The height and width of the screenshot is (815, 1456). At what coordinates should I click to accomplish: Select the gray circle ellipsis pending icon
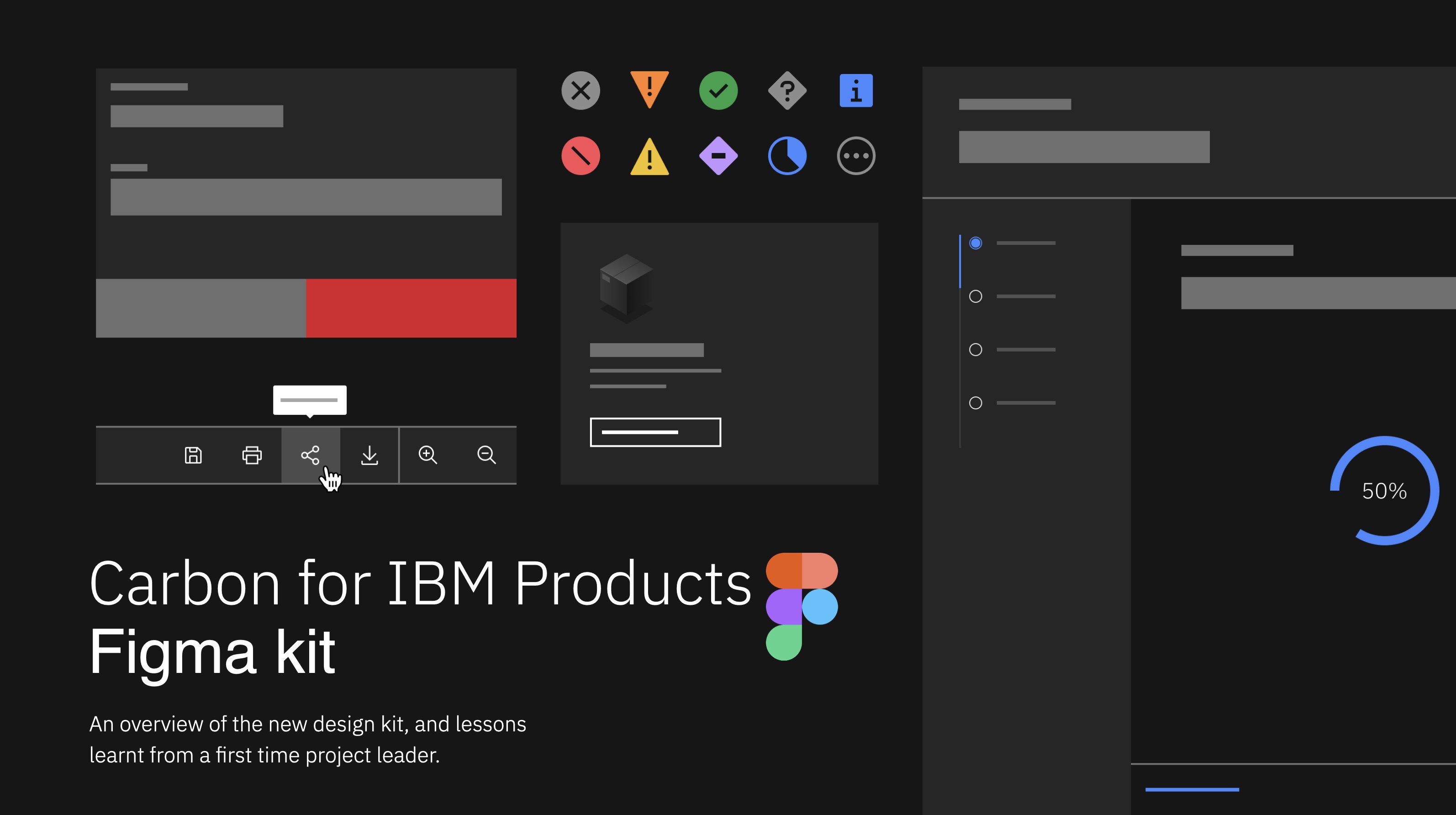point(856,155)
